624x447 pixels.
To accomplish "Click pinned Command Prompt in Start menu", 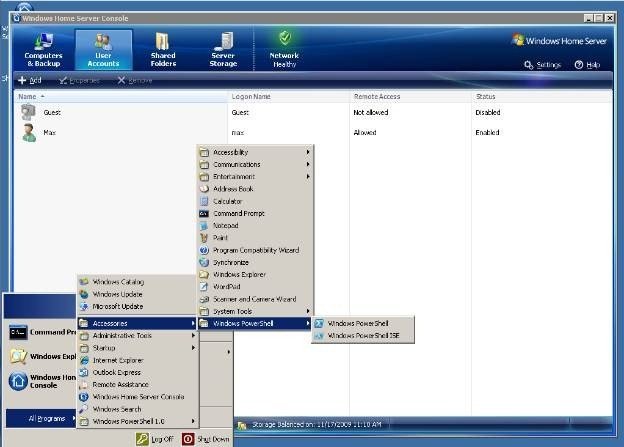I will tap(42, 332).
